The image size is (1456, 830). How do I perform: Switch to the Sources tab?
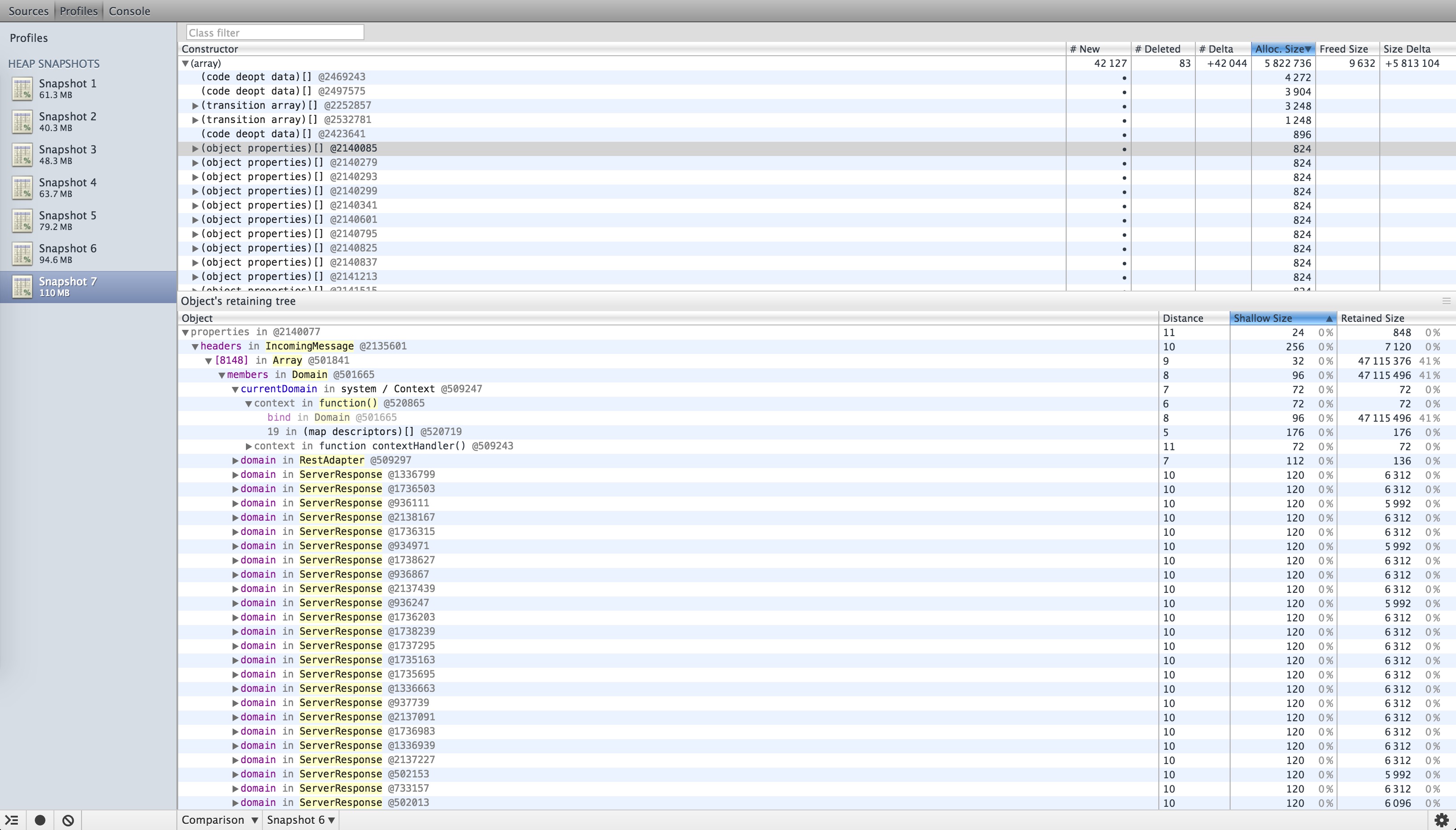29,11
